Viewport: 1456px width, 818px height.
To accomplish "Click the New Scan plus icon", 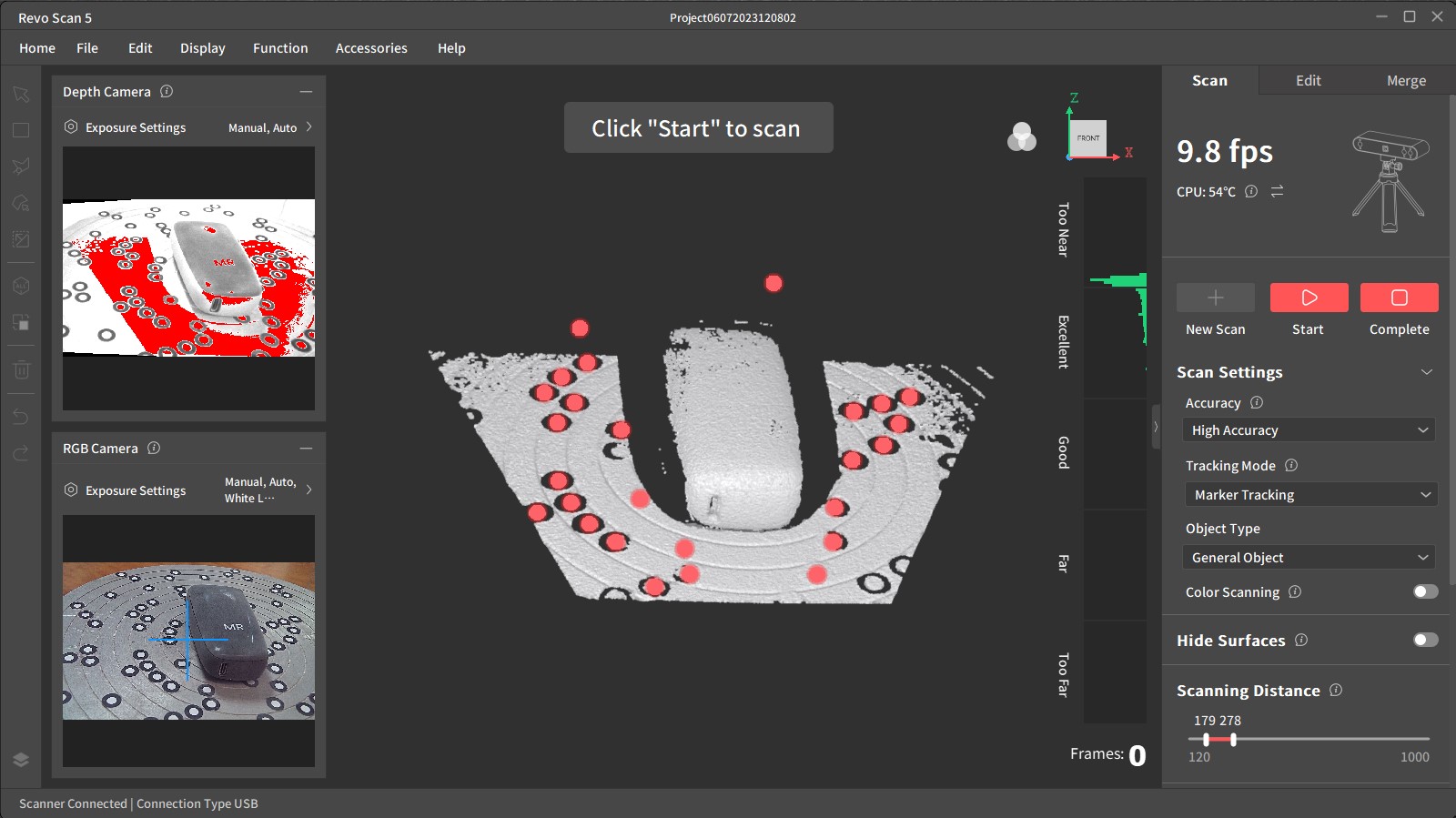I will 1215,298.
